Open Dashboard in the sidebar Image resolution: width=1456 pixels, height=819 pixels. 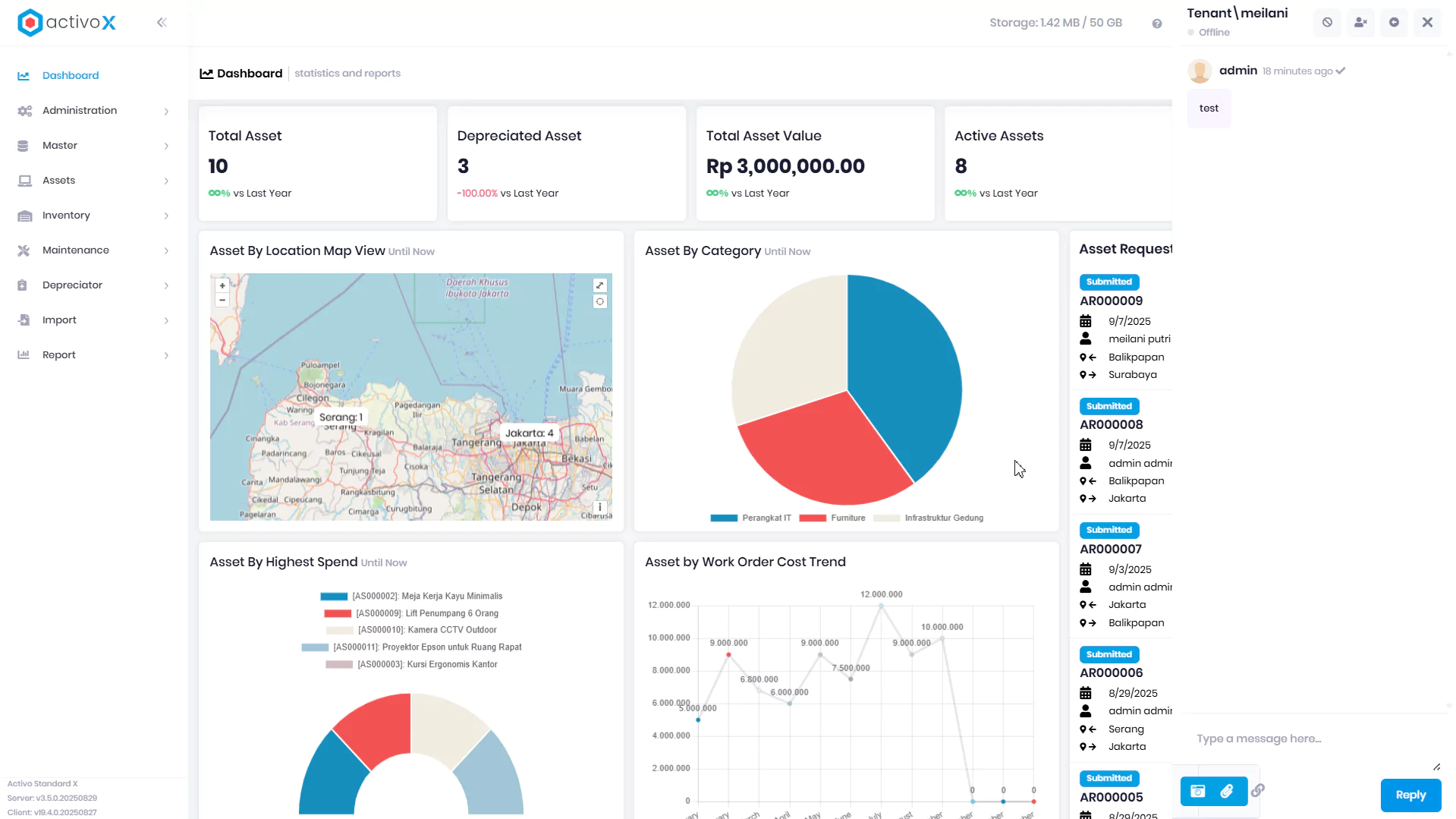[71, 76]
